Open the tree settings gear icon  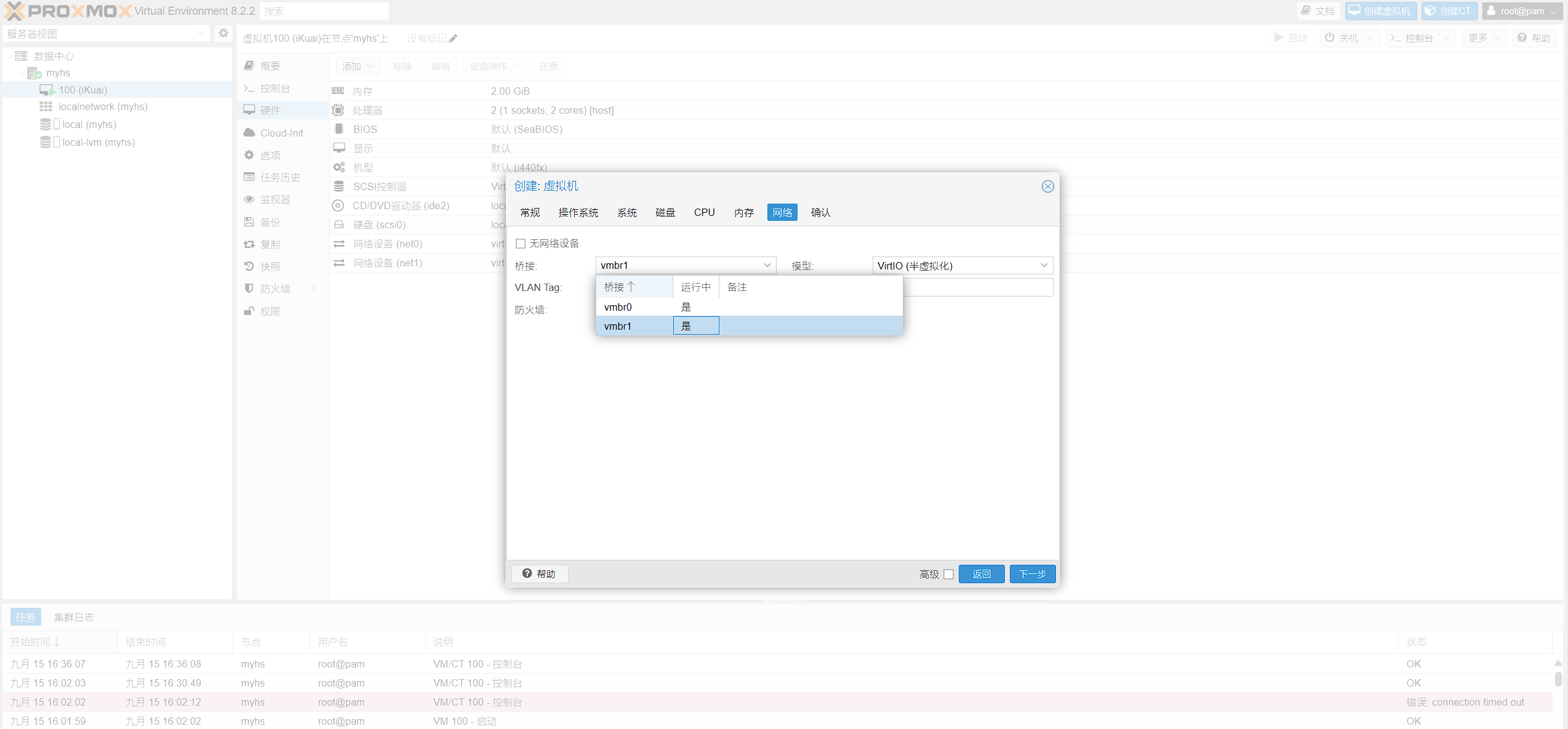click(223, 33)
